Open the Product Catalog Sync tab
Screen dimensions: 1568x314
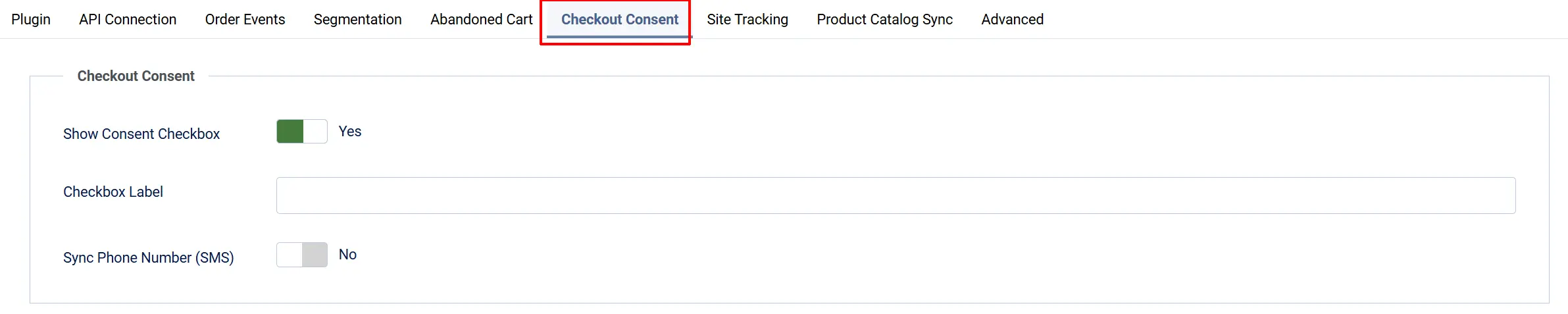pyautogui.click(x=884, y=19)
